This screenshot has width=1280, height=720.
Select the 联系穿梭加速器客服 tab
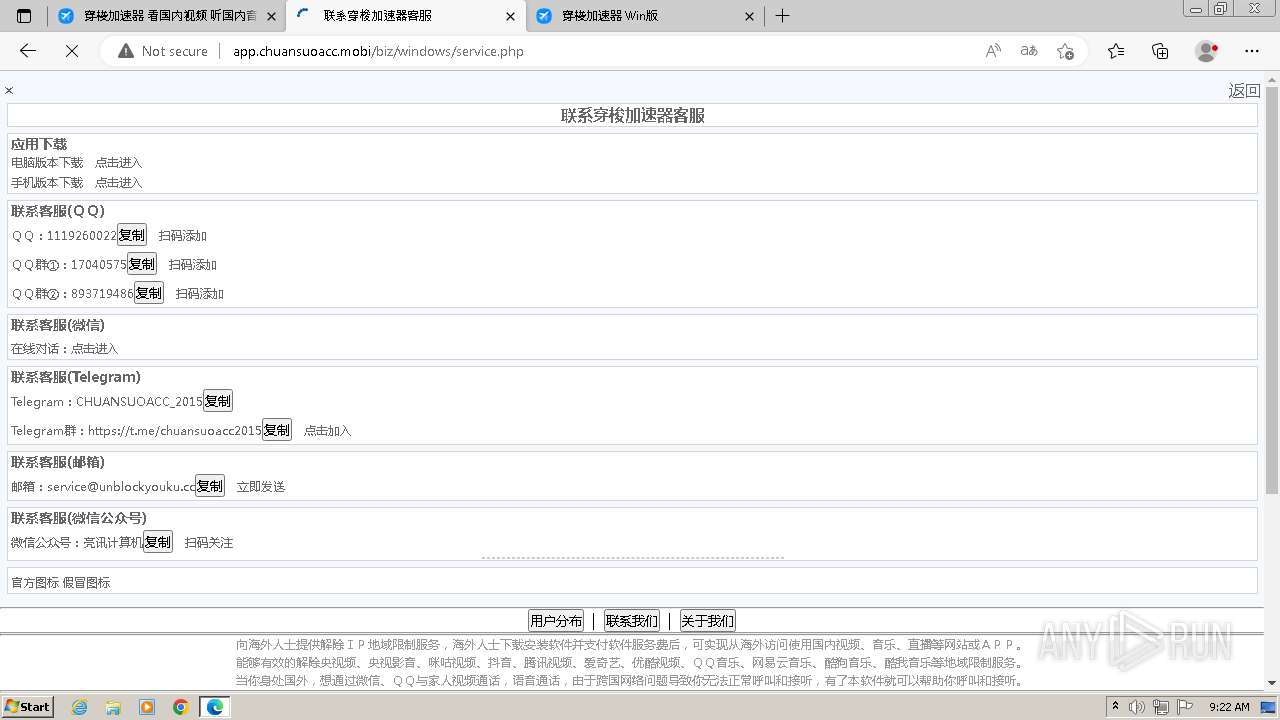[x=405, y=16]
